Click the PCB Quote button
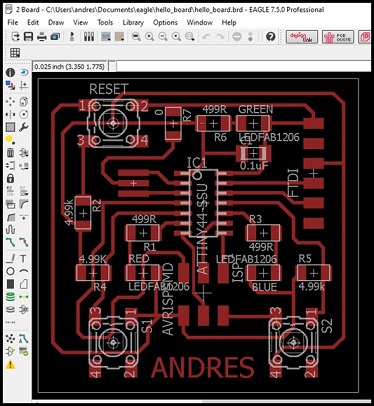The height and width of the screenshot is (406, 374). [x=338, y=37]
